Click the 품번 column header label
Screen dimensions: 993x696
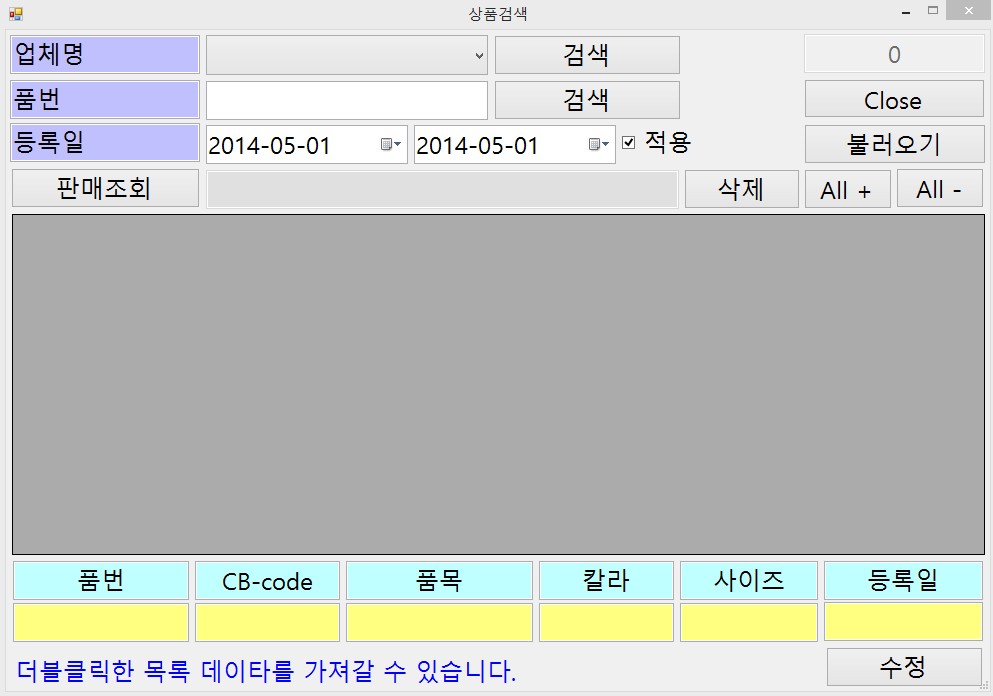pos(101,580)
